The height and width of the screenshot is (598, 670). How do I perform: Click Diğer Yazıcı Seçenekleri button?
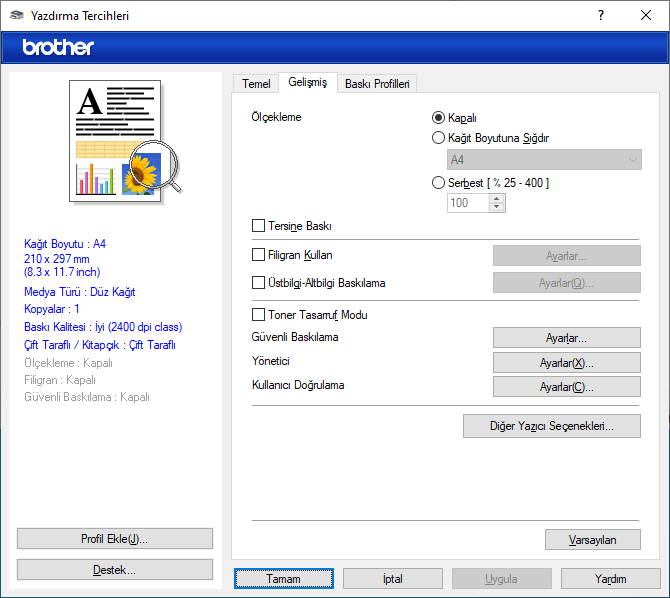(551, 426)
